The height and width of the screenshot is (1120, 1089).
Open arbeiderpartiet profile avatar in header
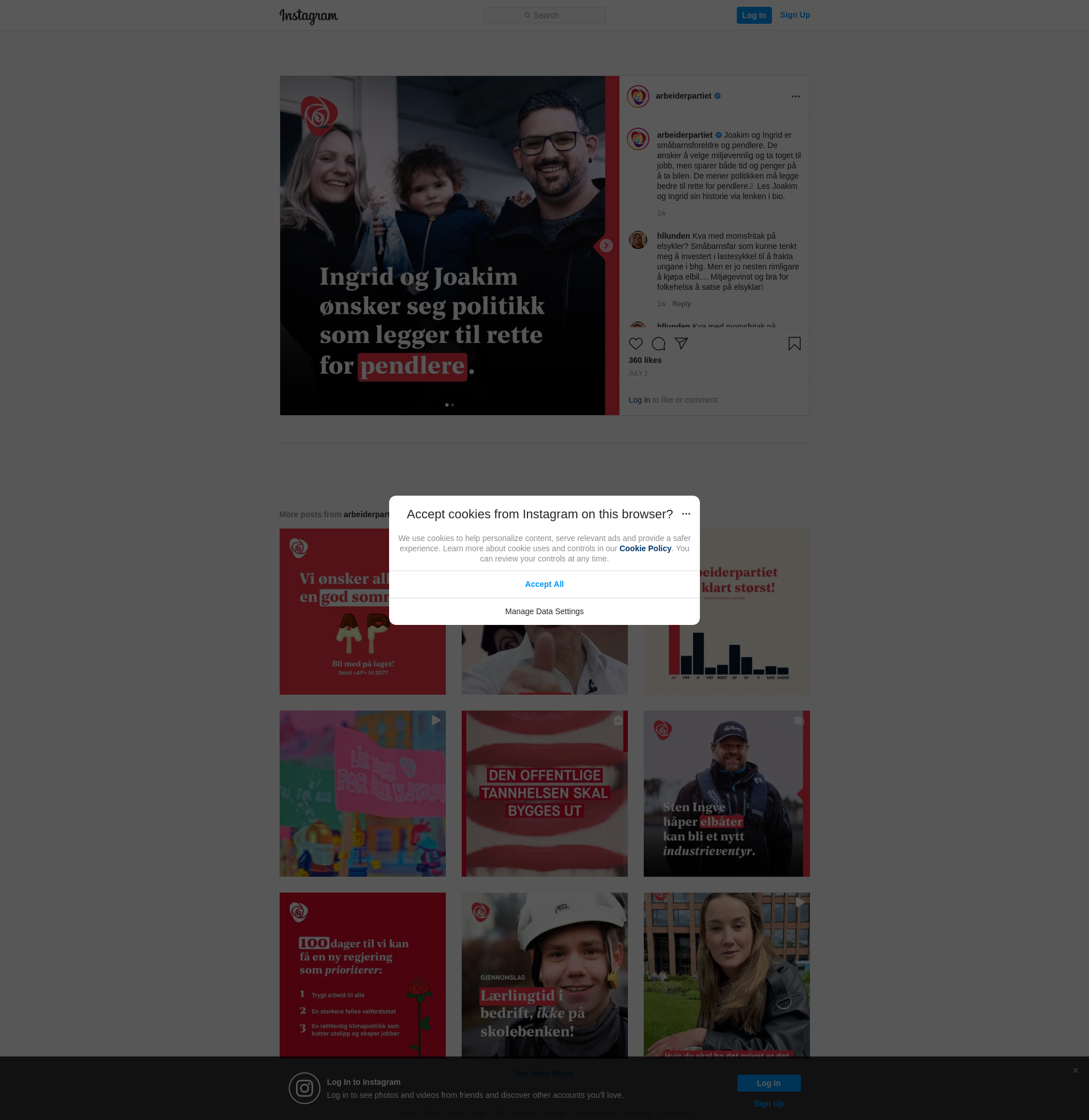(638, 96)
